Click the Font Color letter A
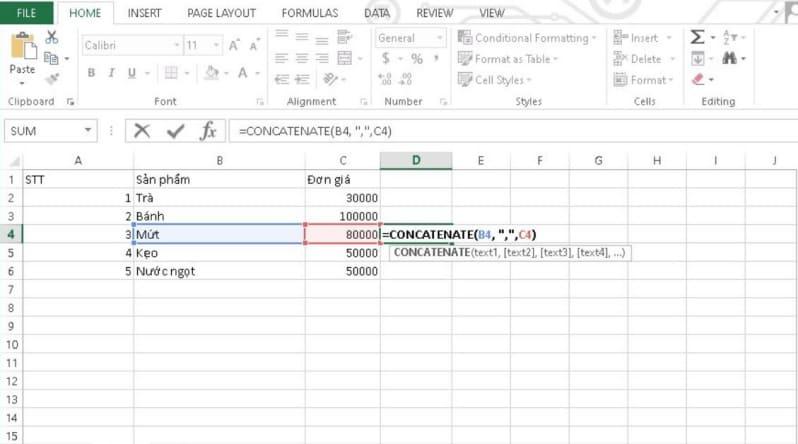 243,73
